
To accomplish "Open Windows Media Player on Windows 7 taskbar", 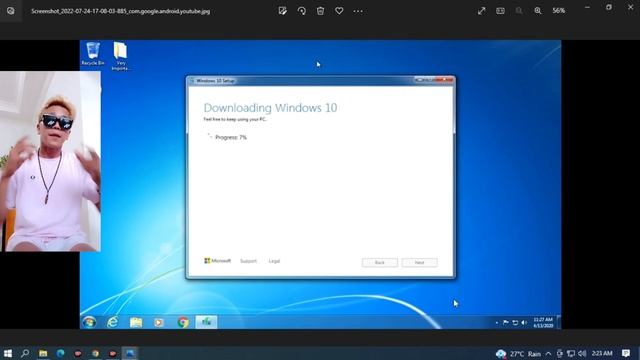I will click(x=159, y=322).
